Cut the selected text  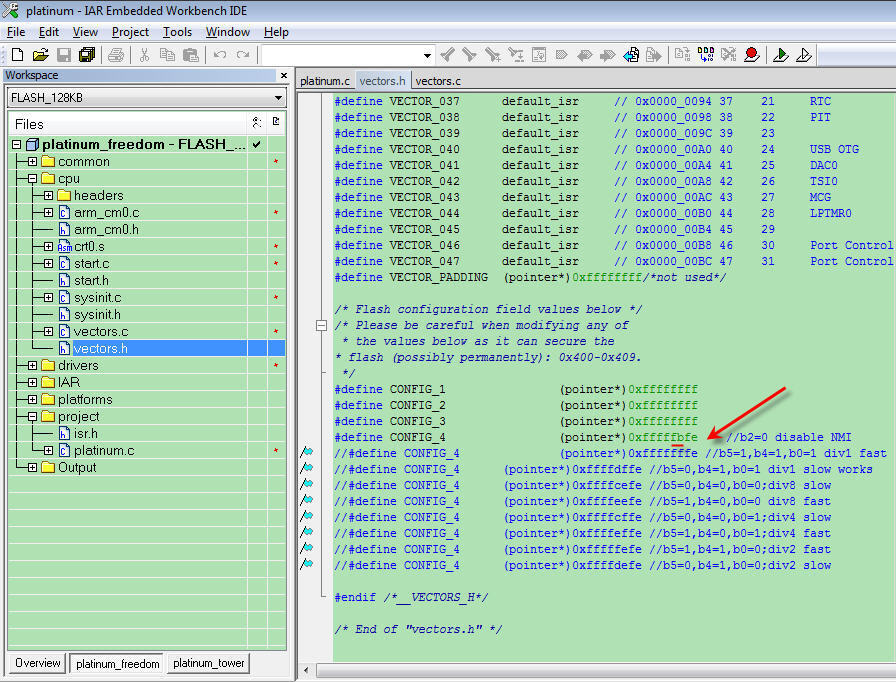click(145, 55)
